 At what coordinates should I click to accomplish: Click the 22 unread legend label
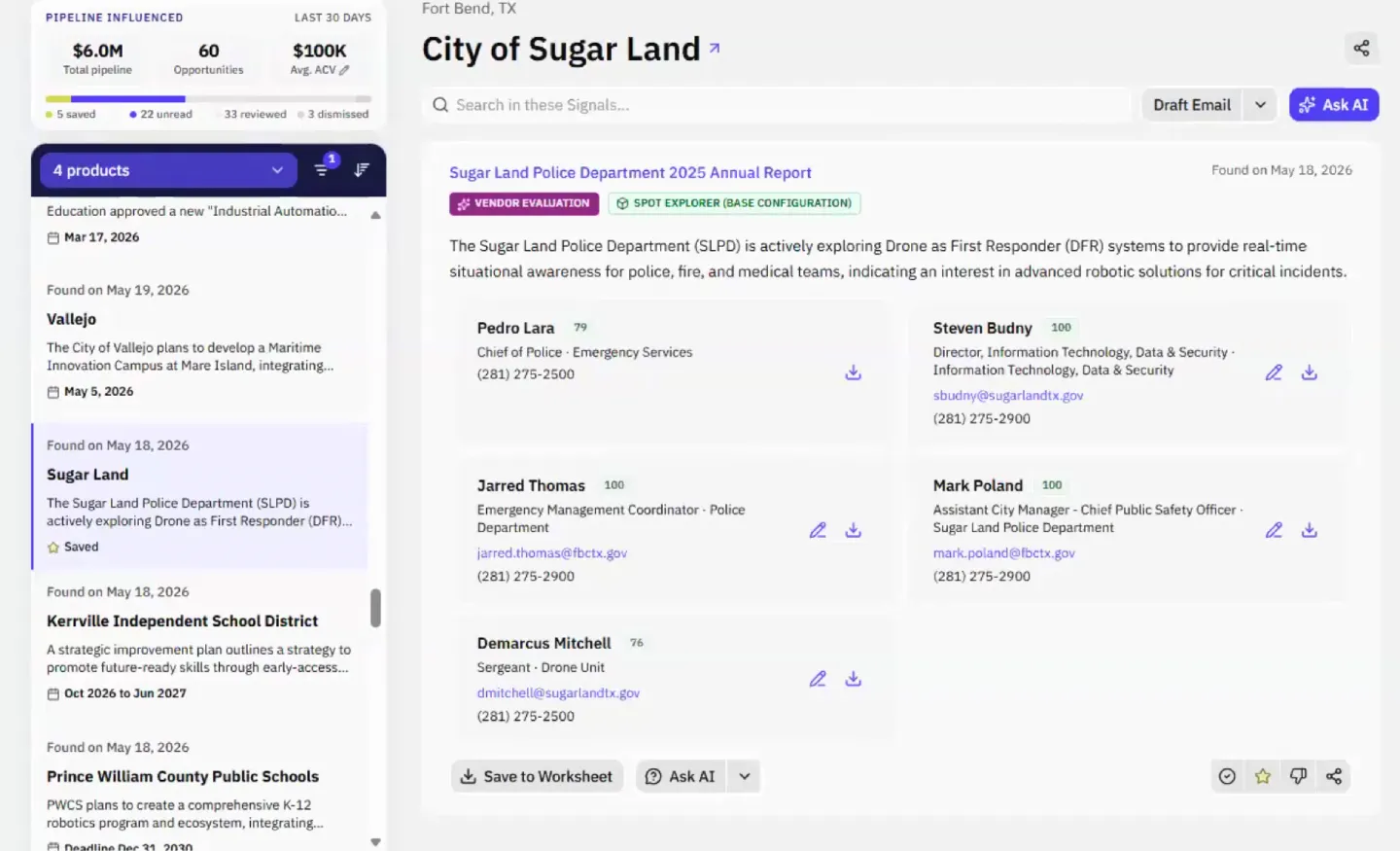160,115
